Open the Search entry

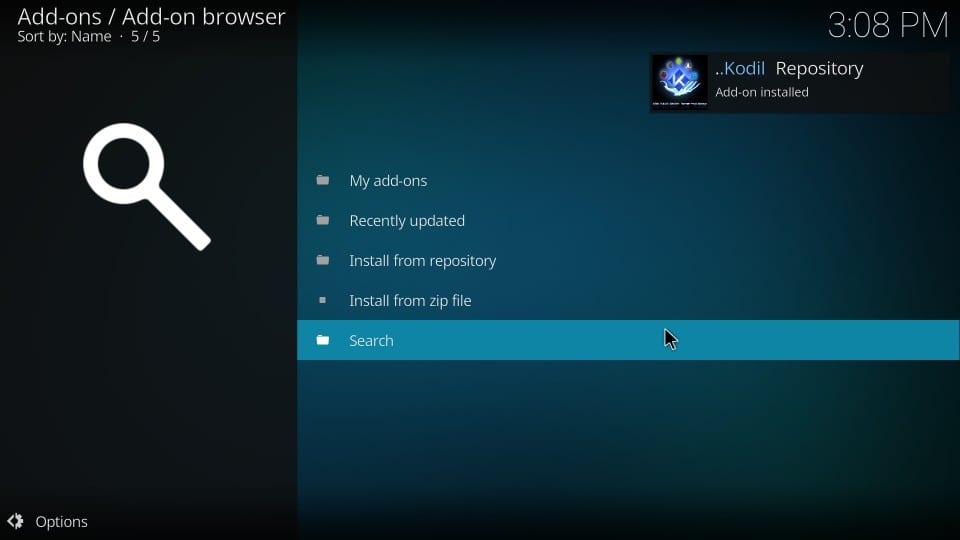(x=628, y=340)
